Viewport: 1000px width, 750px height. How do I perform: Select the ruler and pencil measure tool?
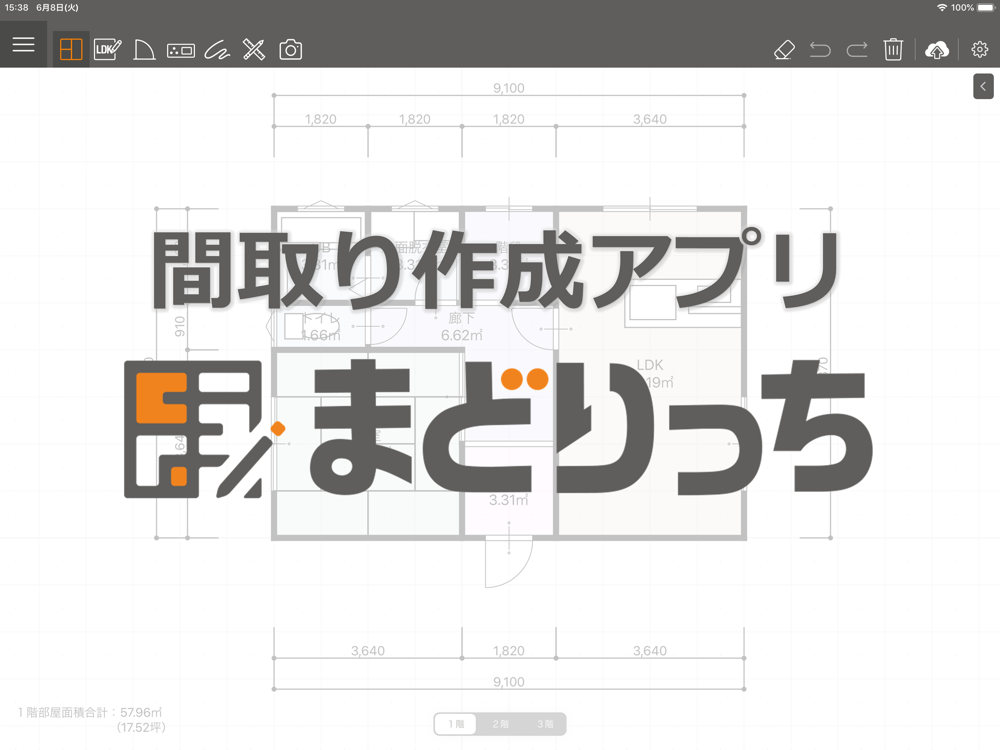click(x=254, y=49)
